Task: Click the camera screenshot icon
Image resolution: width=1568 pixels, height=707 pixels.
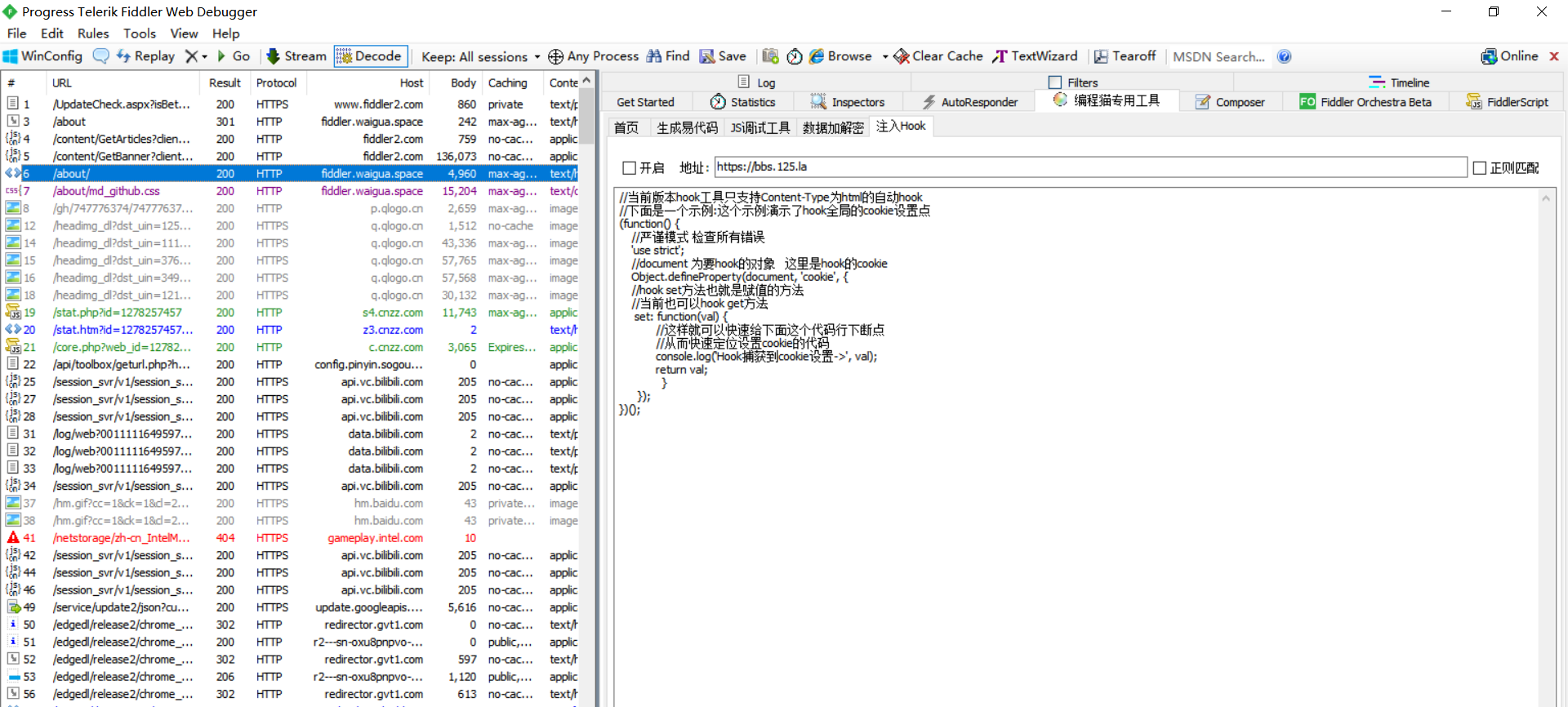Action: (x=770, y=56)
